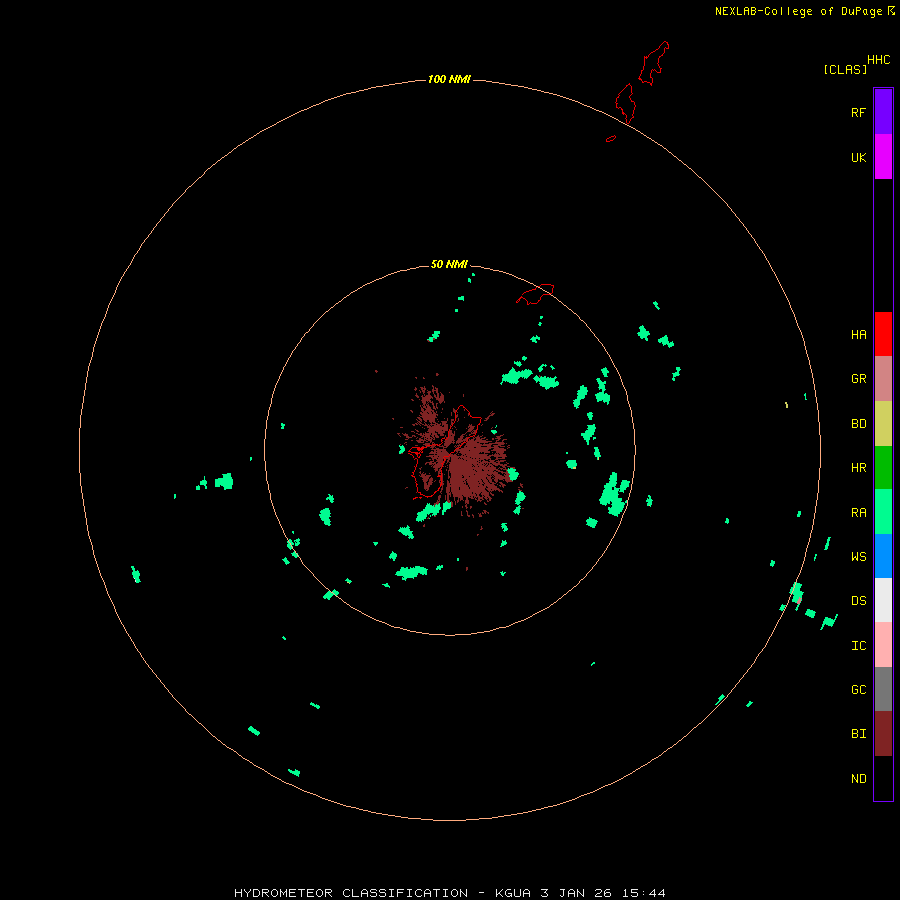Click the HR legend label
900x900 pixels.
[x=858, y=468]
